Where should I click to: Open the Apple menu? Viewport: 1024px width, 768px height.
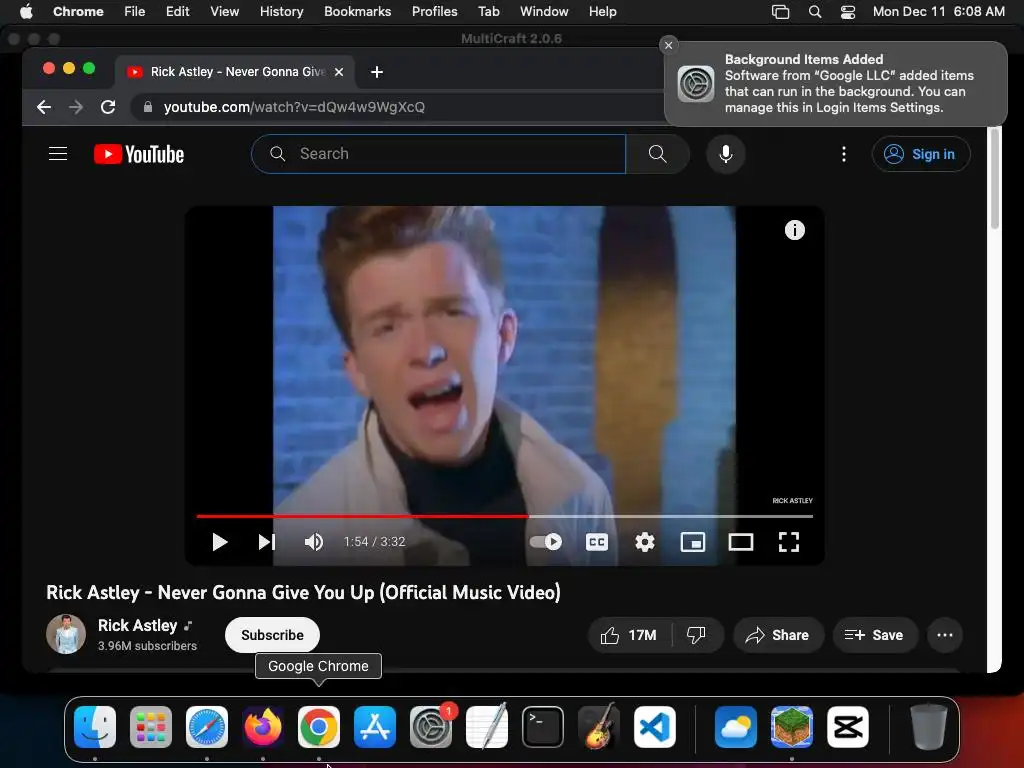[26, 11]
